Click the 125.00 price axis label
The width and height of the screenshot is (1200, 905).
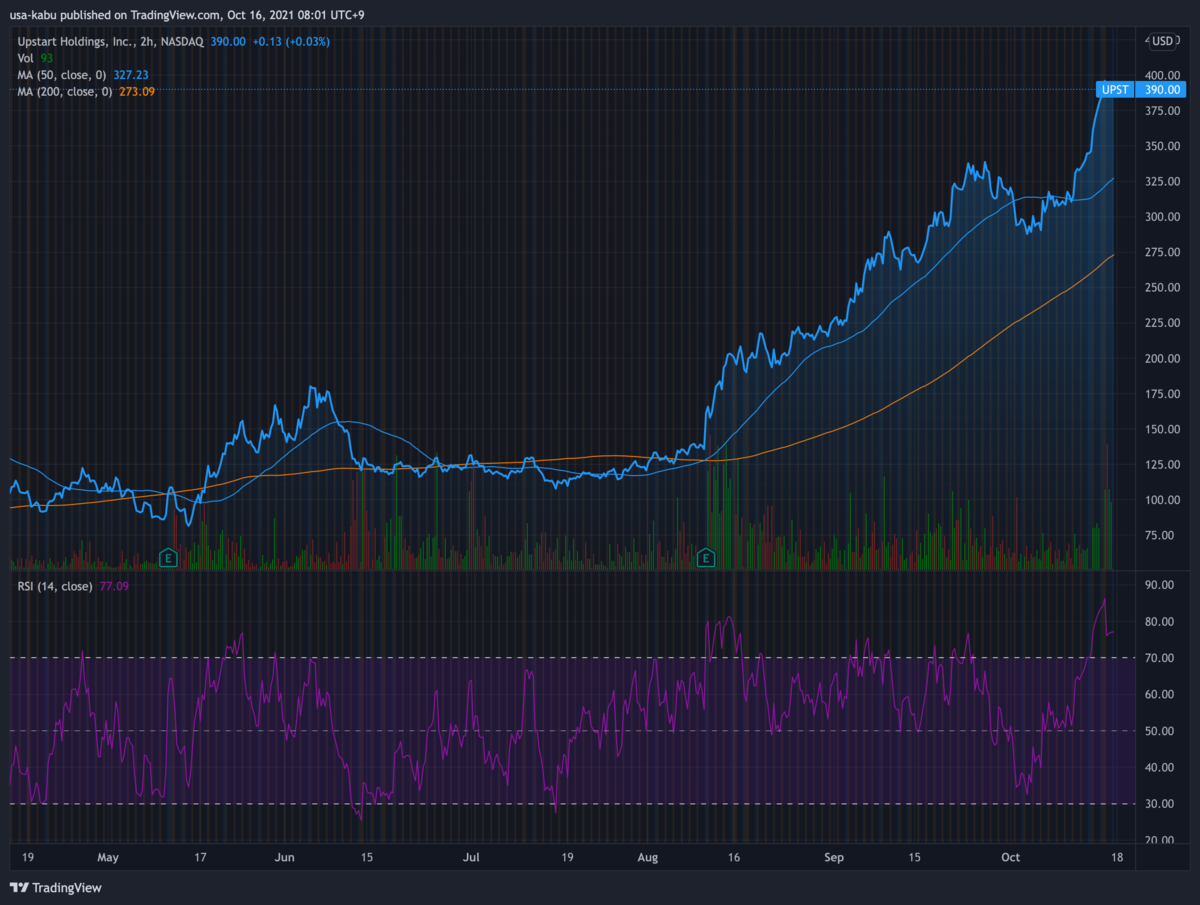[1164, 464]
